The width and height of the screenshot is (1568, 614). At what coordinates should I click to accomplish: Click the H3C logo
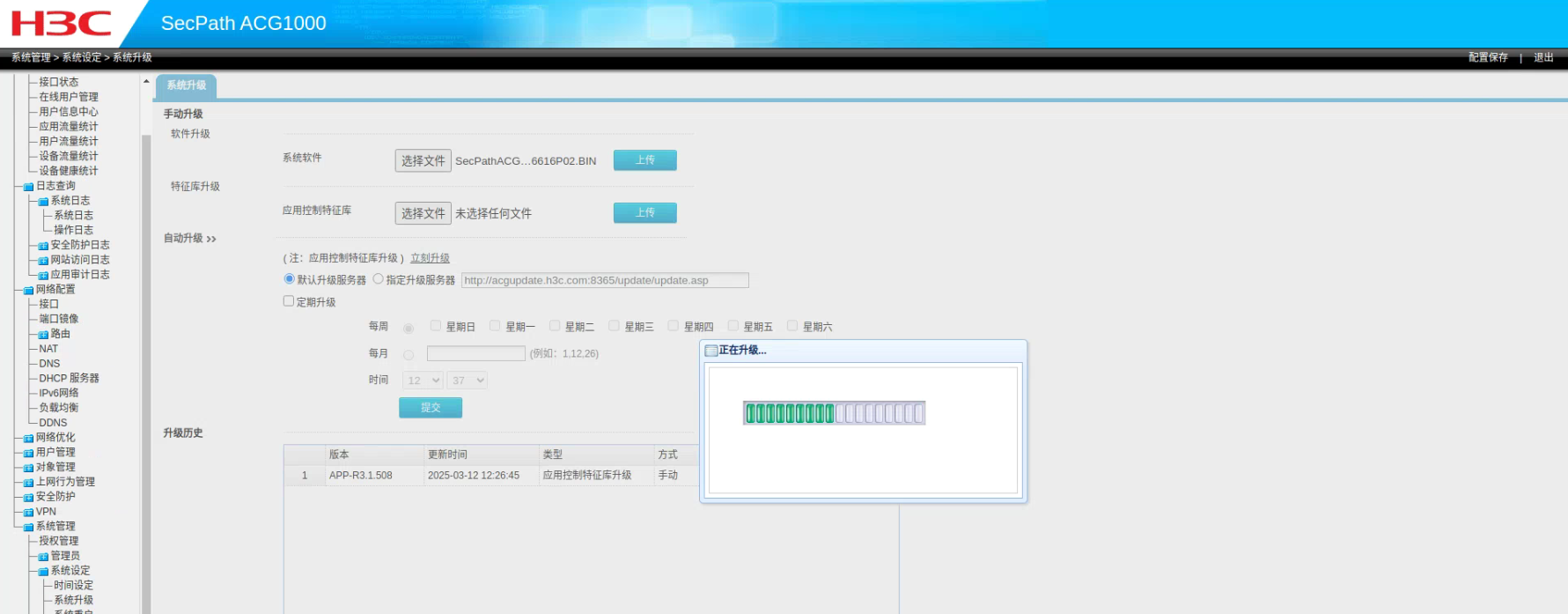[61, 24]
